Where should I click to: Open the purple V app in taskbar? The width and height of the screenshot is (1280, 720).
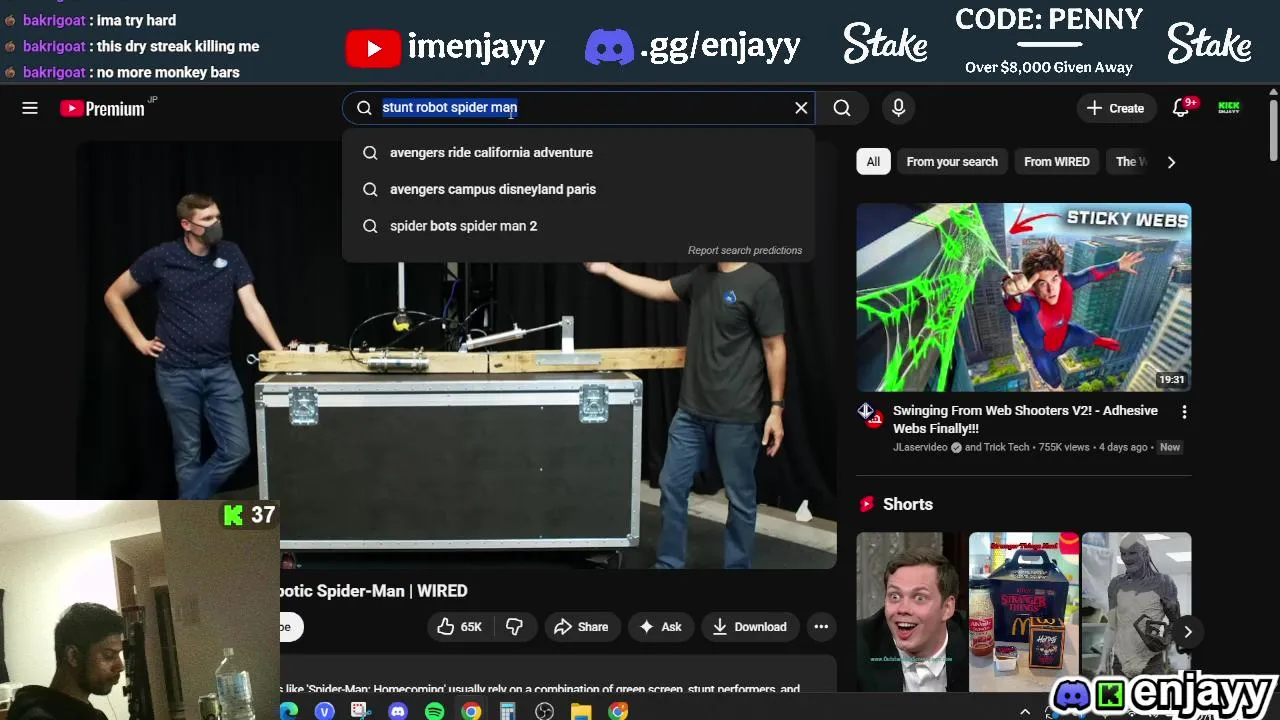point(324,711)
